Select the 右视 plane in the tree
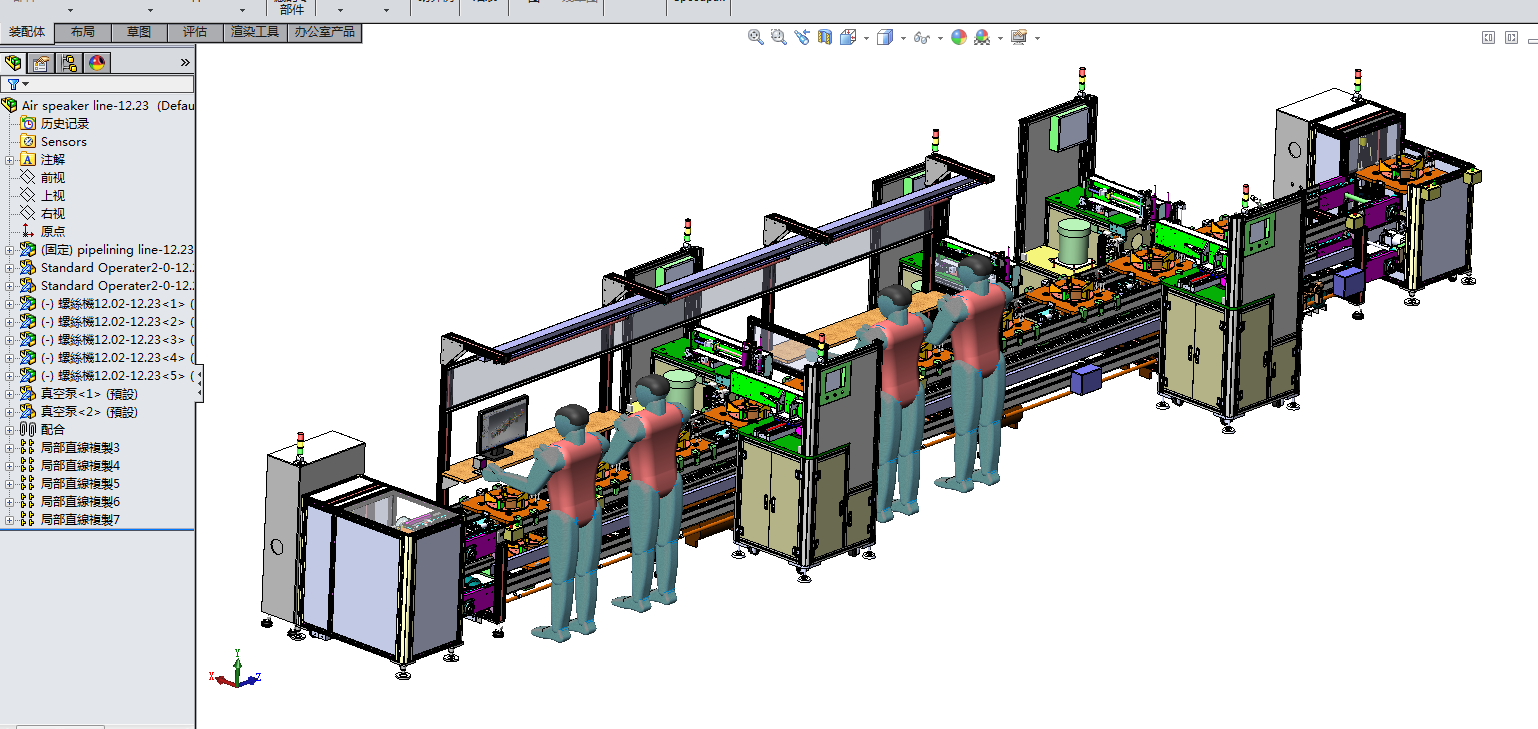Viewport: 1538px width, 729px height. pos(53,213)
